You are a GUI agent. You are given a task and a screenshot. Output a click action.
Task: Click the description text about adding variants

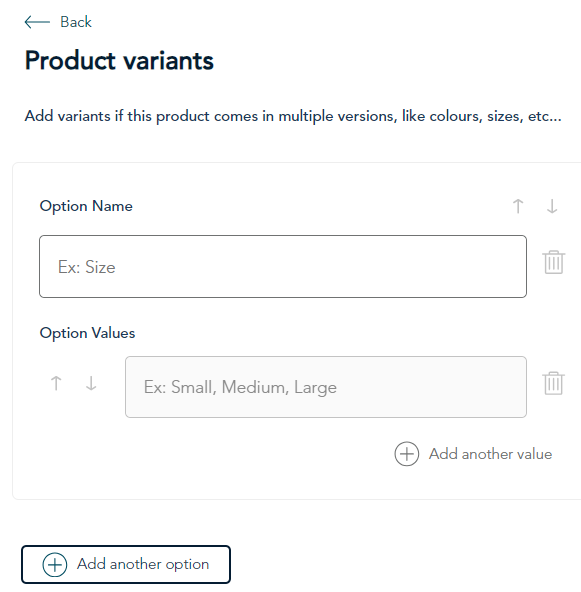(x=293, y=116)
